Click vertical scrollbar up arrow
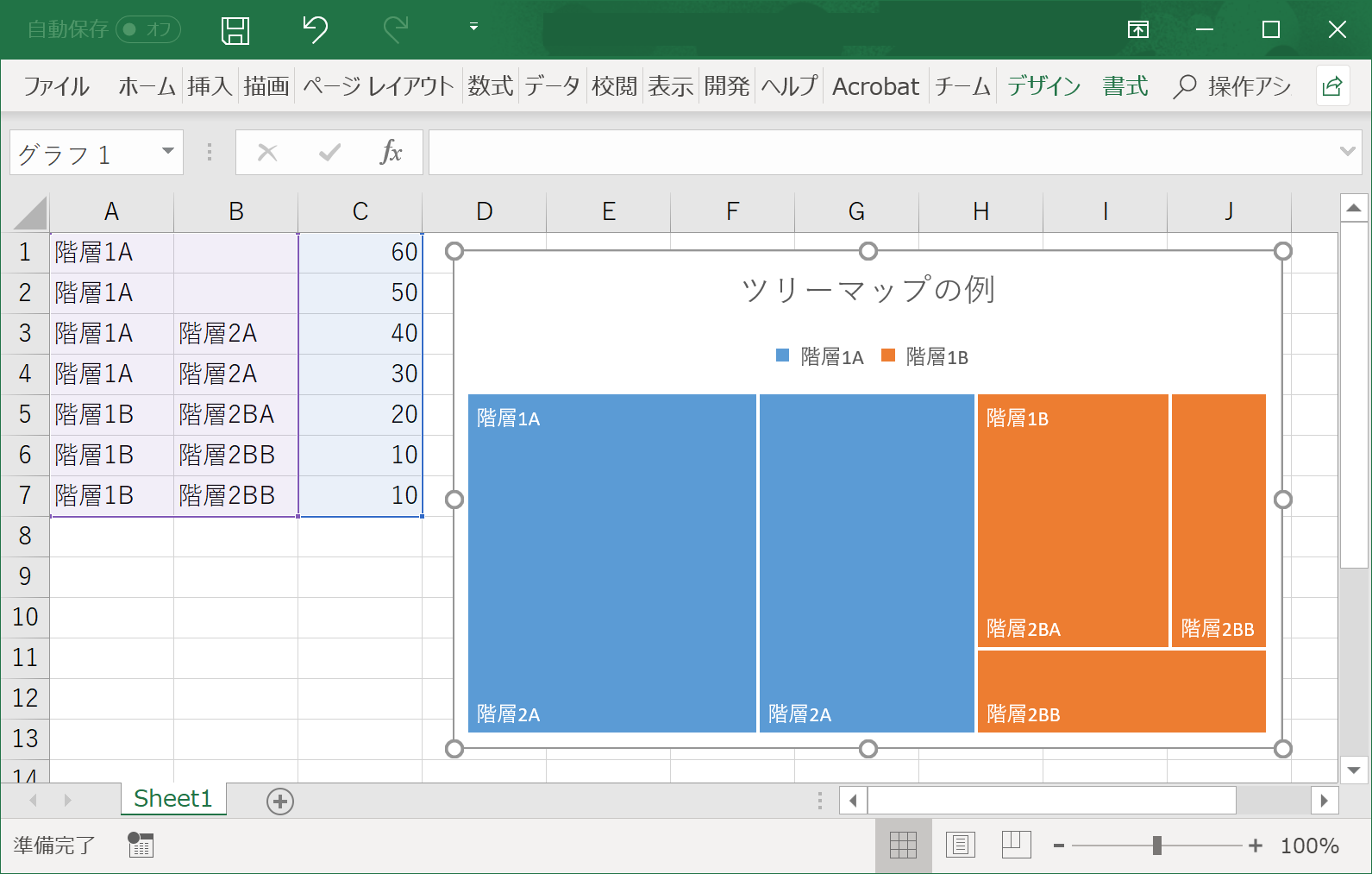This screenshot has width=1372, height=874. click(1354, 208)
